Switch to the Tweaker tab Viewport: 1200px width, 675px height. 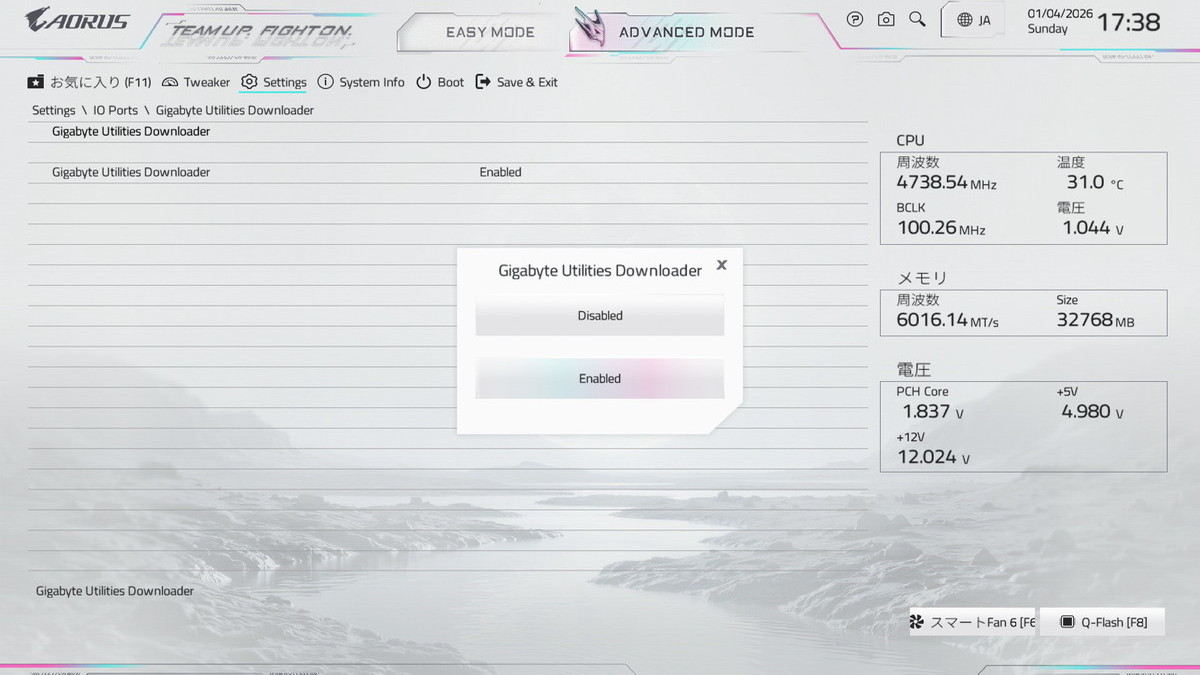point(196,82)
